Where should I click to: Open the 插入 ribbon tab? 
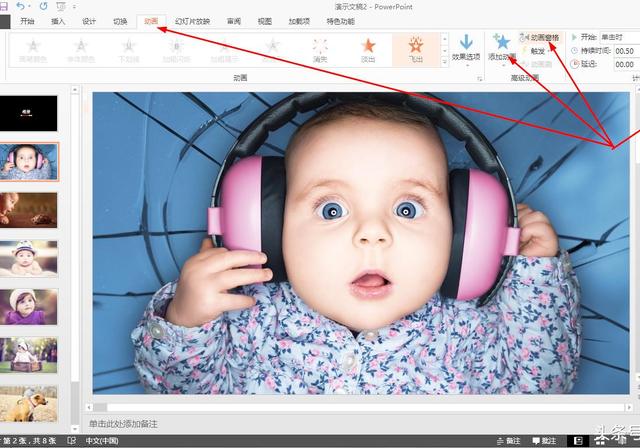pyautogui.click(x=58, y=21)
